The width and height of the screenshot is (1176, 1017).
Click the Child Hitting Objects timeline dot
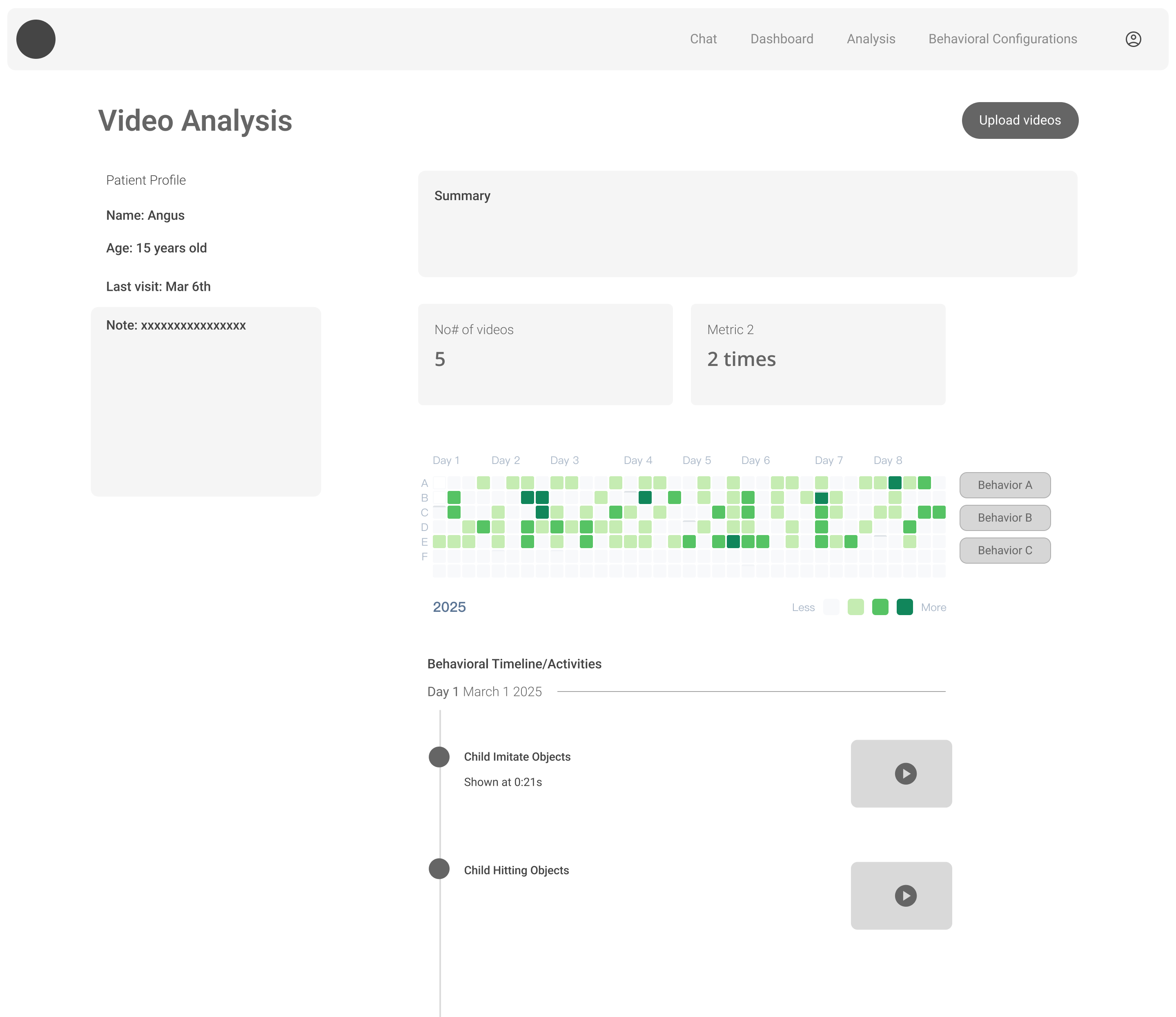(439, 869)
